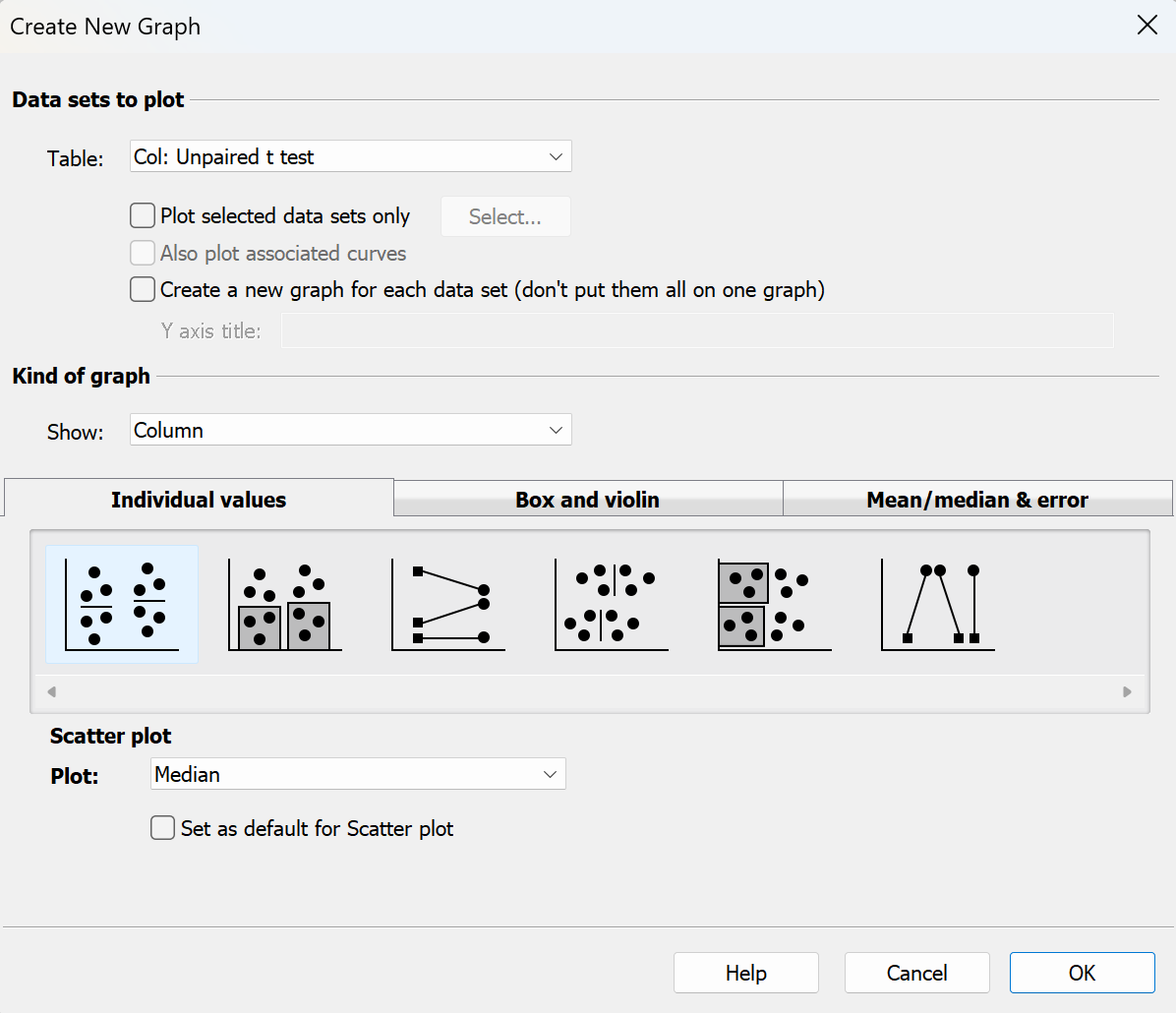The image size is (1176, 1013).
Task: Select the paired points with lines thumbnail
Action: [936, 603]
